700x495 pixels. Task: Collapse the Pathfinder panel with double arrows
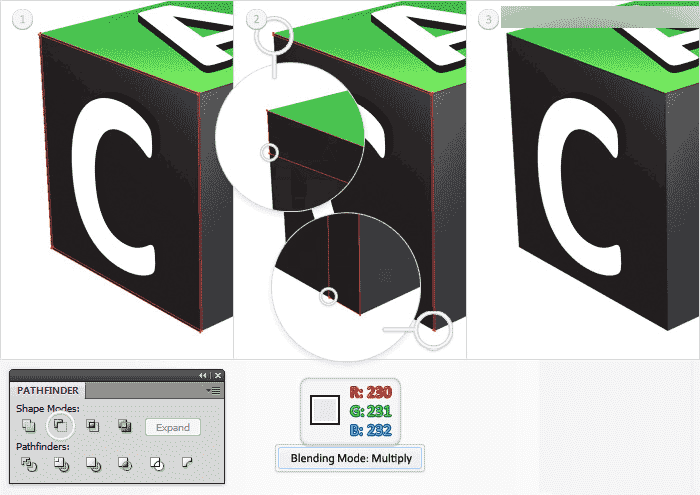(203, 376)
